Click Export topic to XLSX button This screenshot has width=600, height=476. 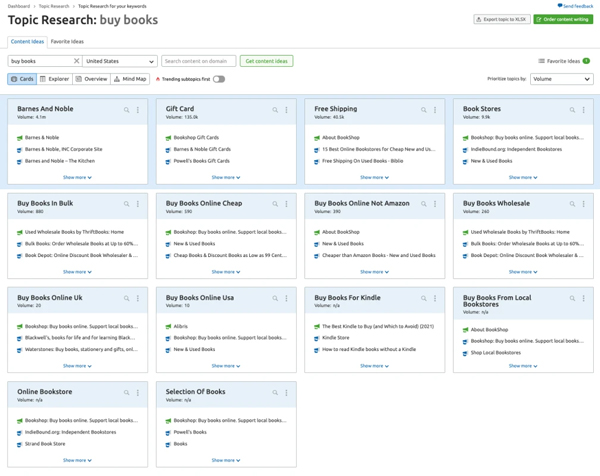coord(502,19)
